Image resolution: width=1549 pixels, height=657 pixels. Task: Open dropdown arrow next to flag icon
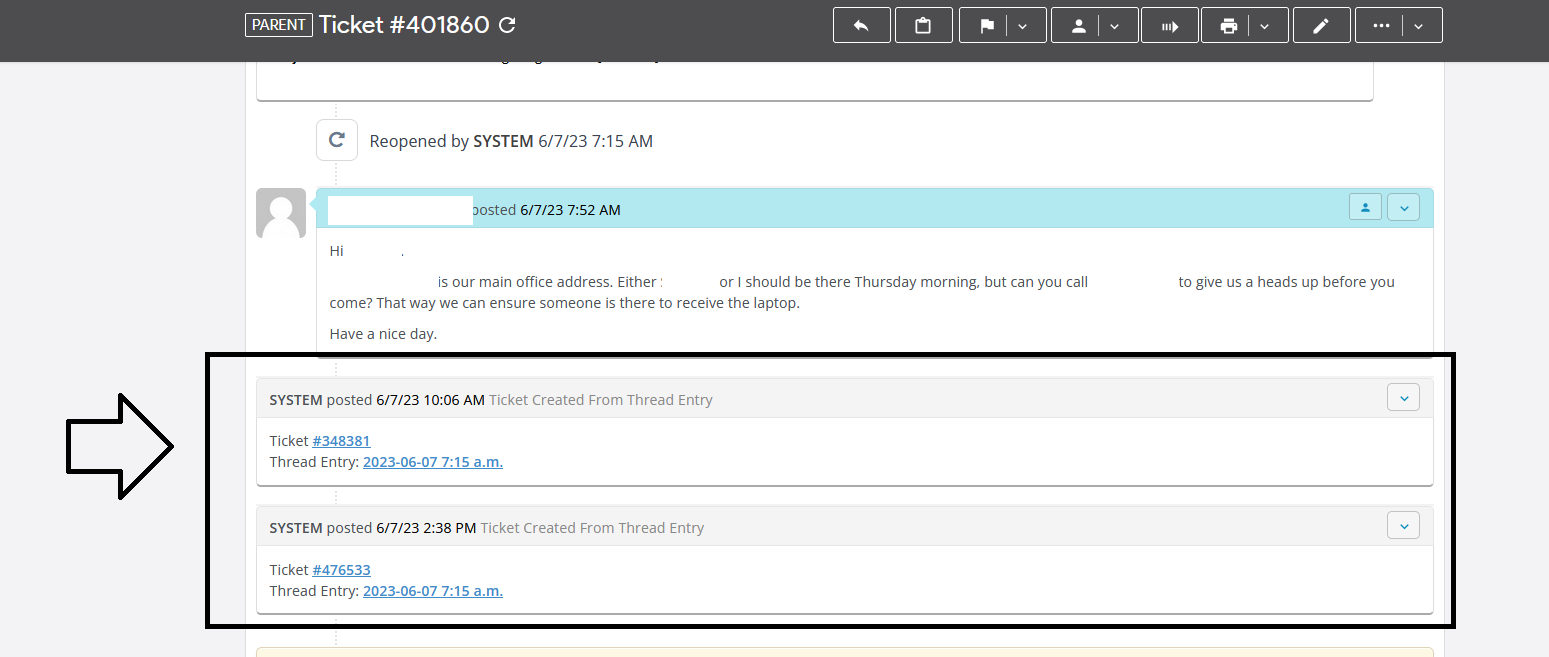coord(1023,26)
